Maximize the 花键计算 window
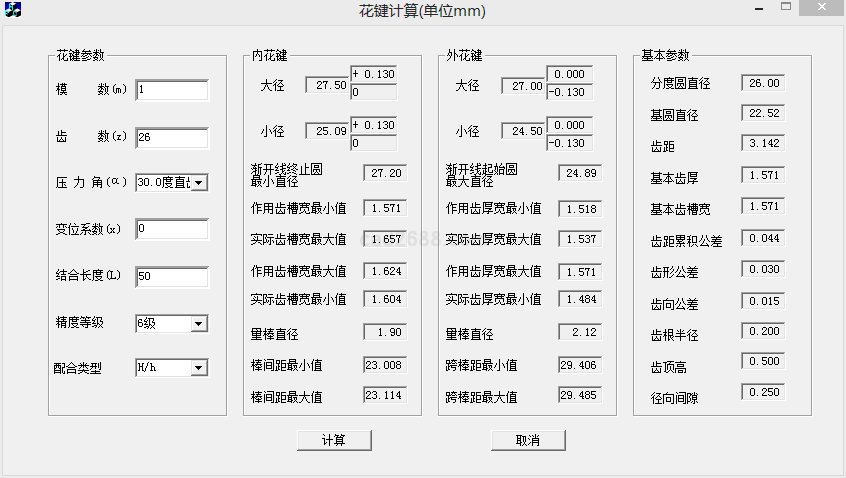 (787, 9)
